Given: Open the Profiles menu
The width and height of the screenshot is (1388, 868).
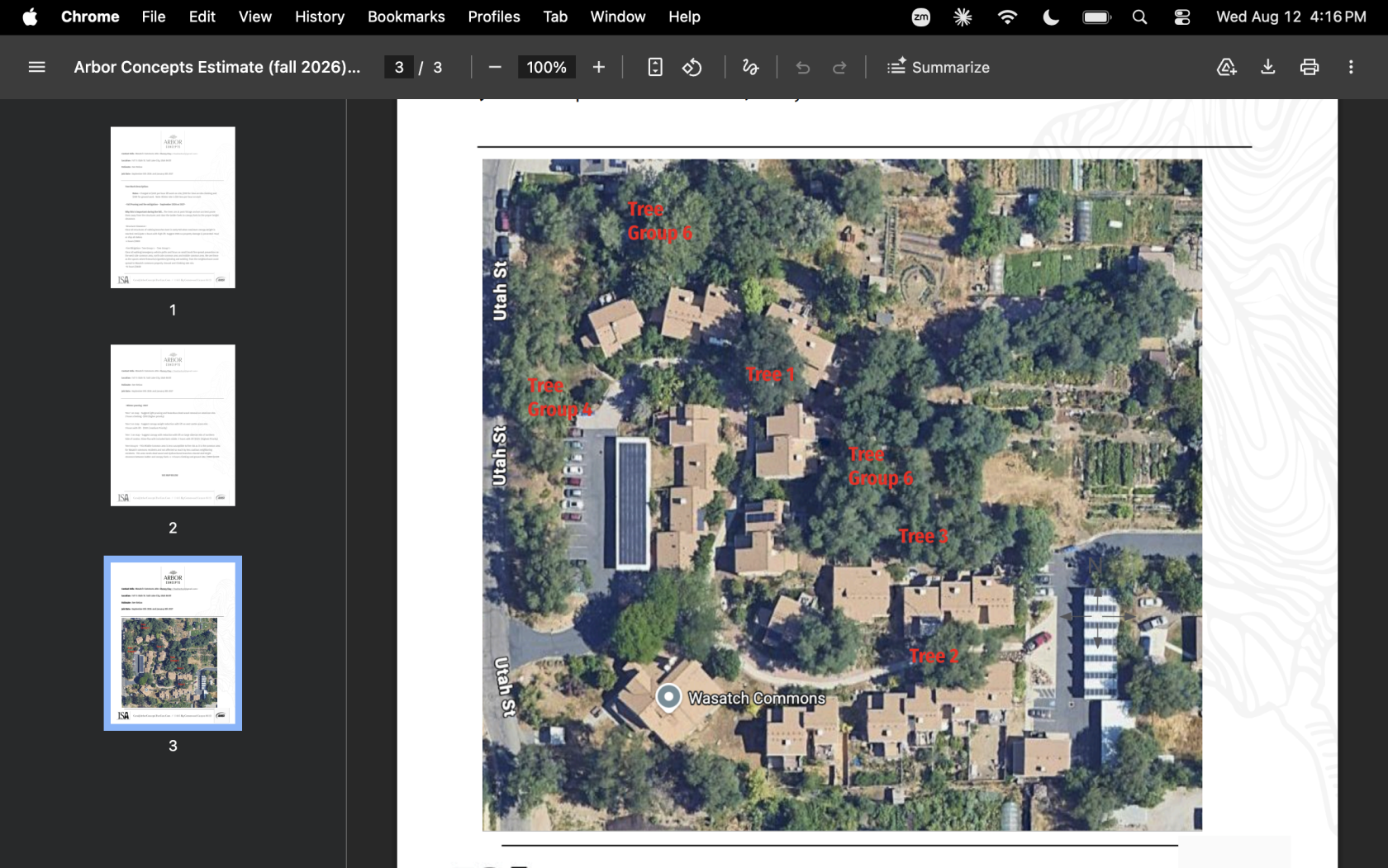Looking at the screenshot, I should [494, 17].
